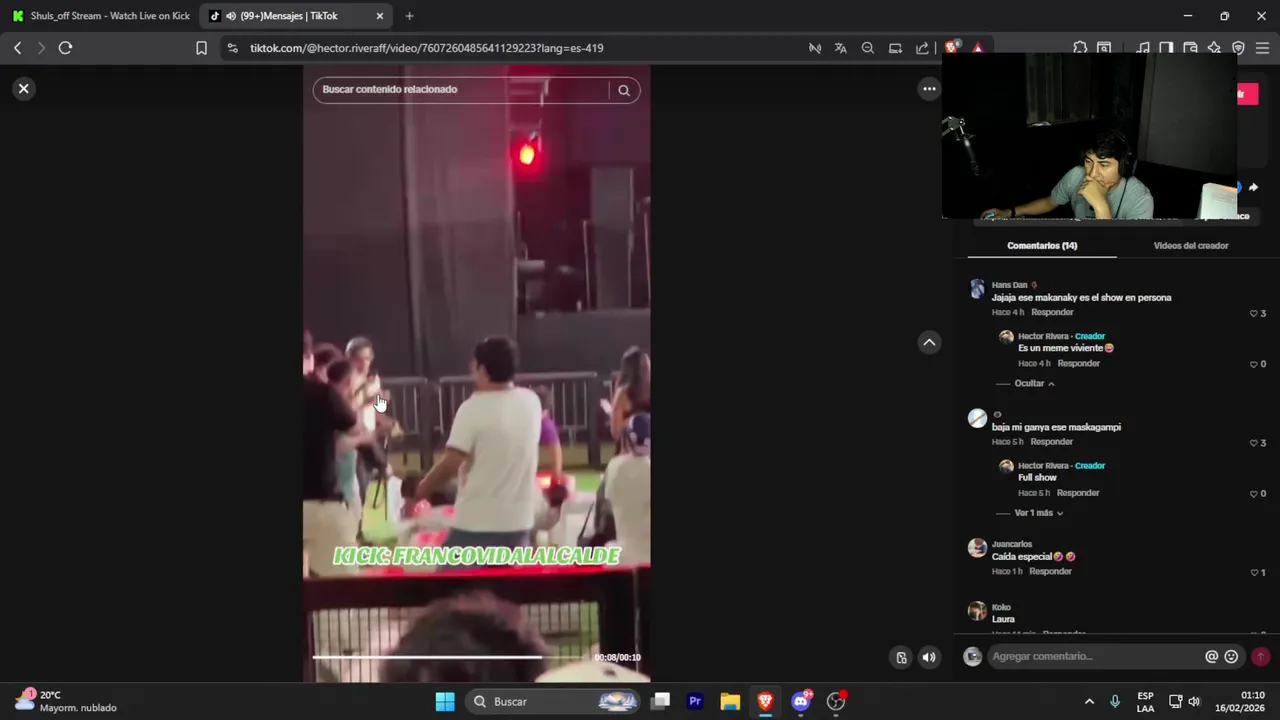Toggle auto-scroll icon beside the volume button
The height and width of the screenshot is (720, 1280).
901,657
